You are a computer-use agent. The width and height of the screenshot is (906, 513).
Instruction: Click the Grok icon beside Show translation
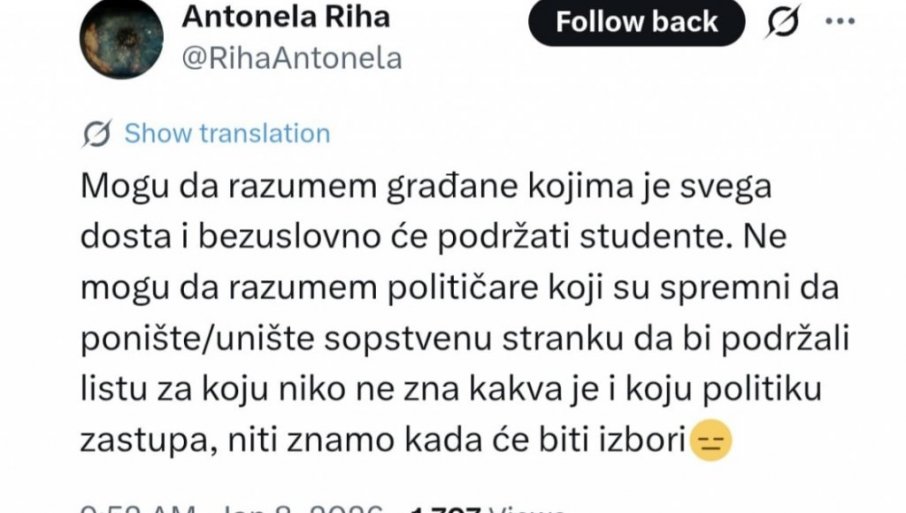coord(98,134)
